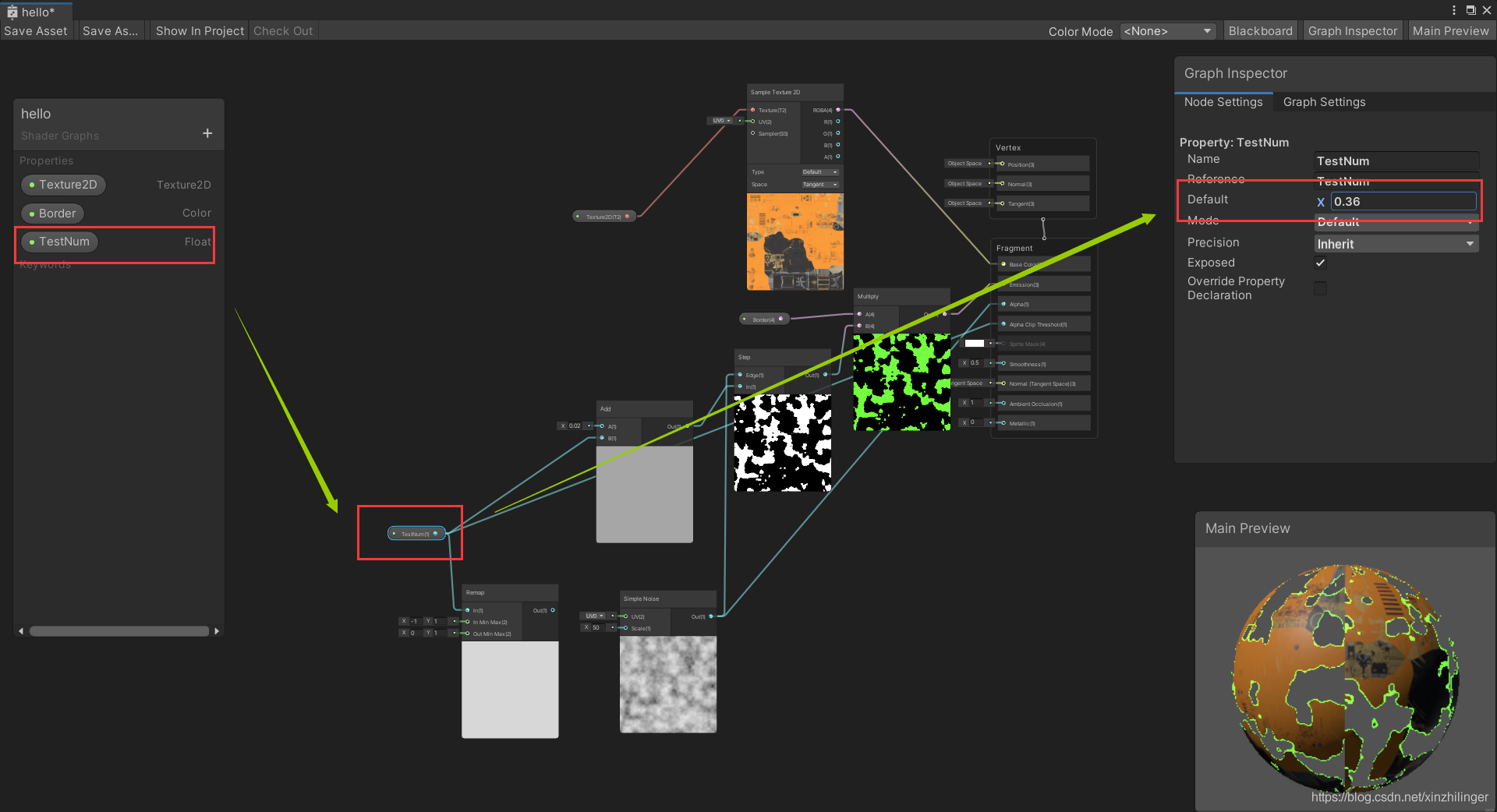
Task: Click the Name field containing TestNum
Action: [1396, 161]
